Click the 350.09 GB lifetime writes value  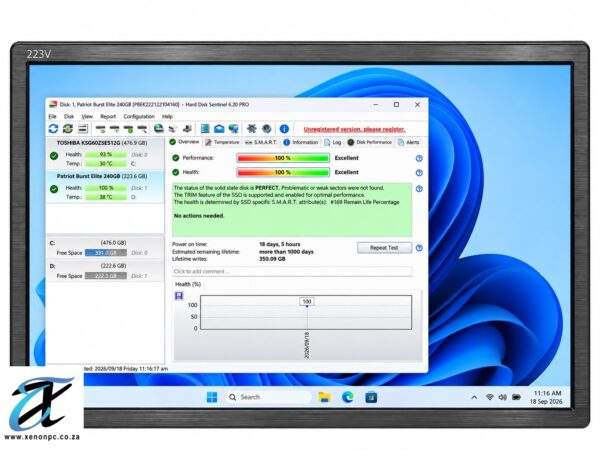point(272,259)
